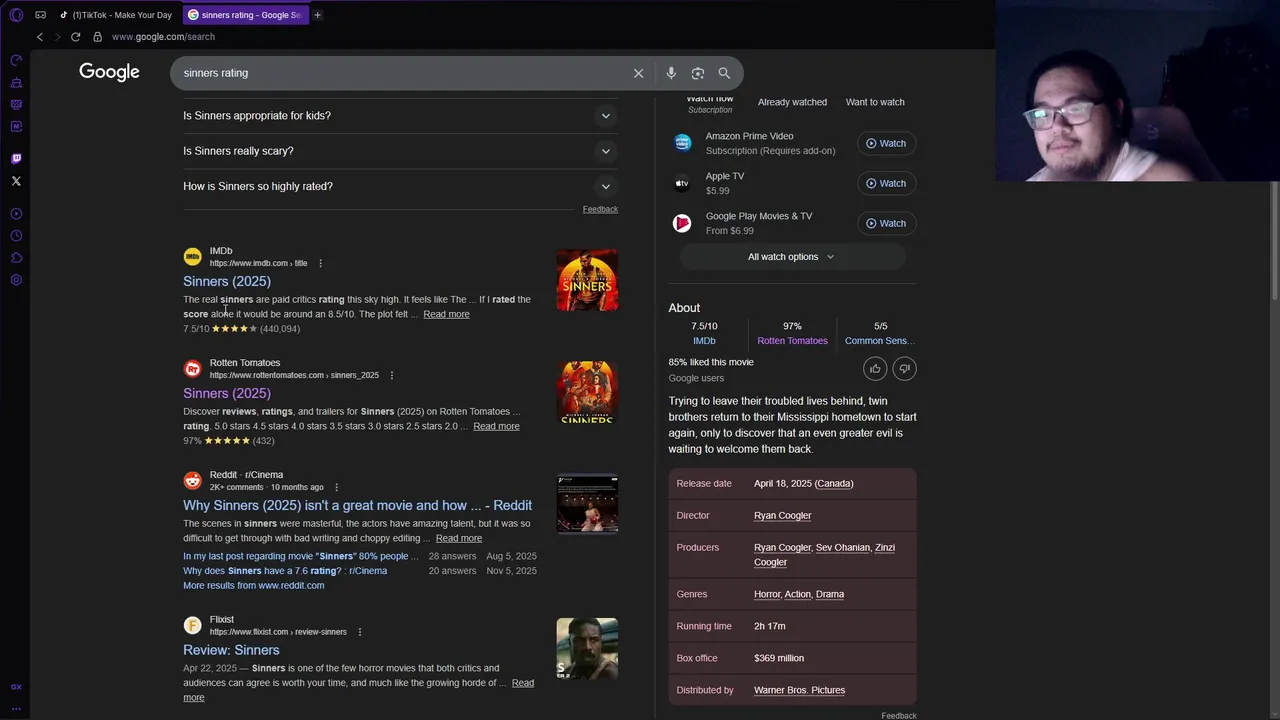Submit search with magnifier icon
The height and width of the screenshot is (720, 1280).
724,73
